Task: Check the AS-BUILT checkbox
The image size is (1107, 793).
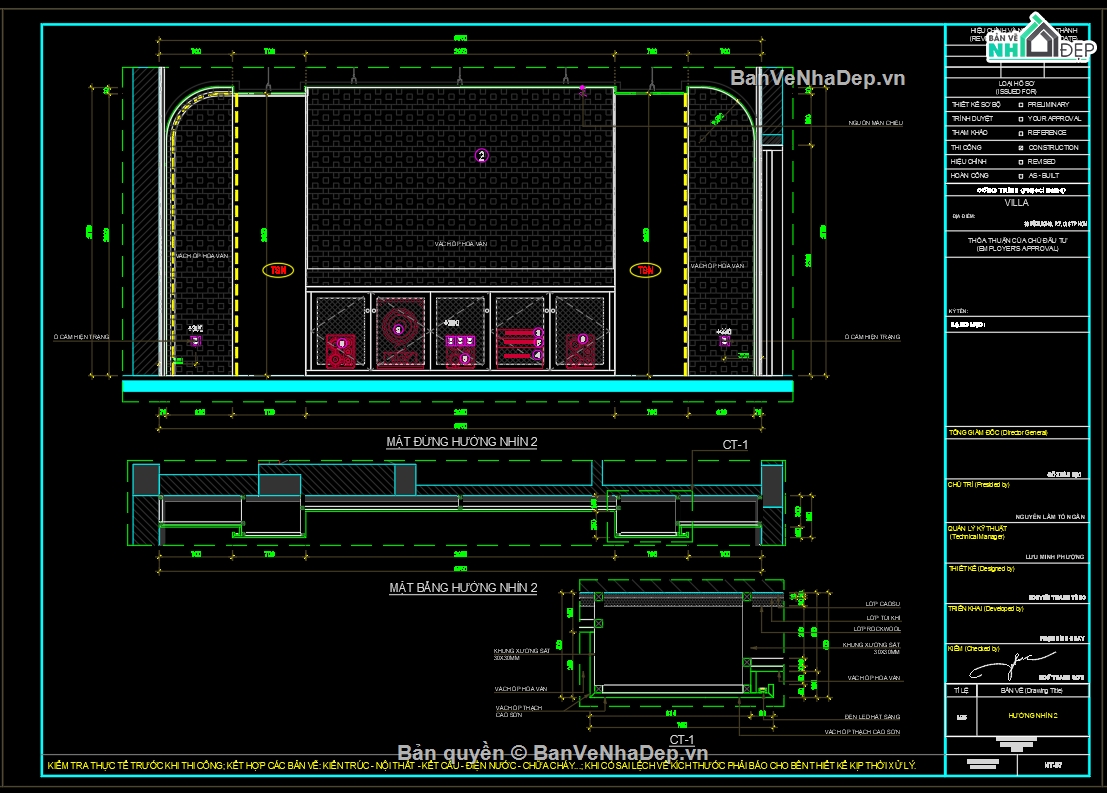Action: 1020,175
